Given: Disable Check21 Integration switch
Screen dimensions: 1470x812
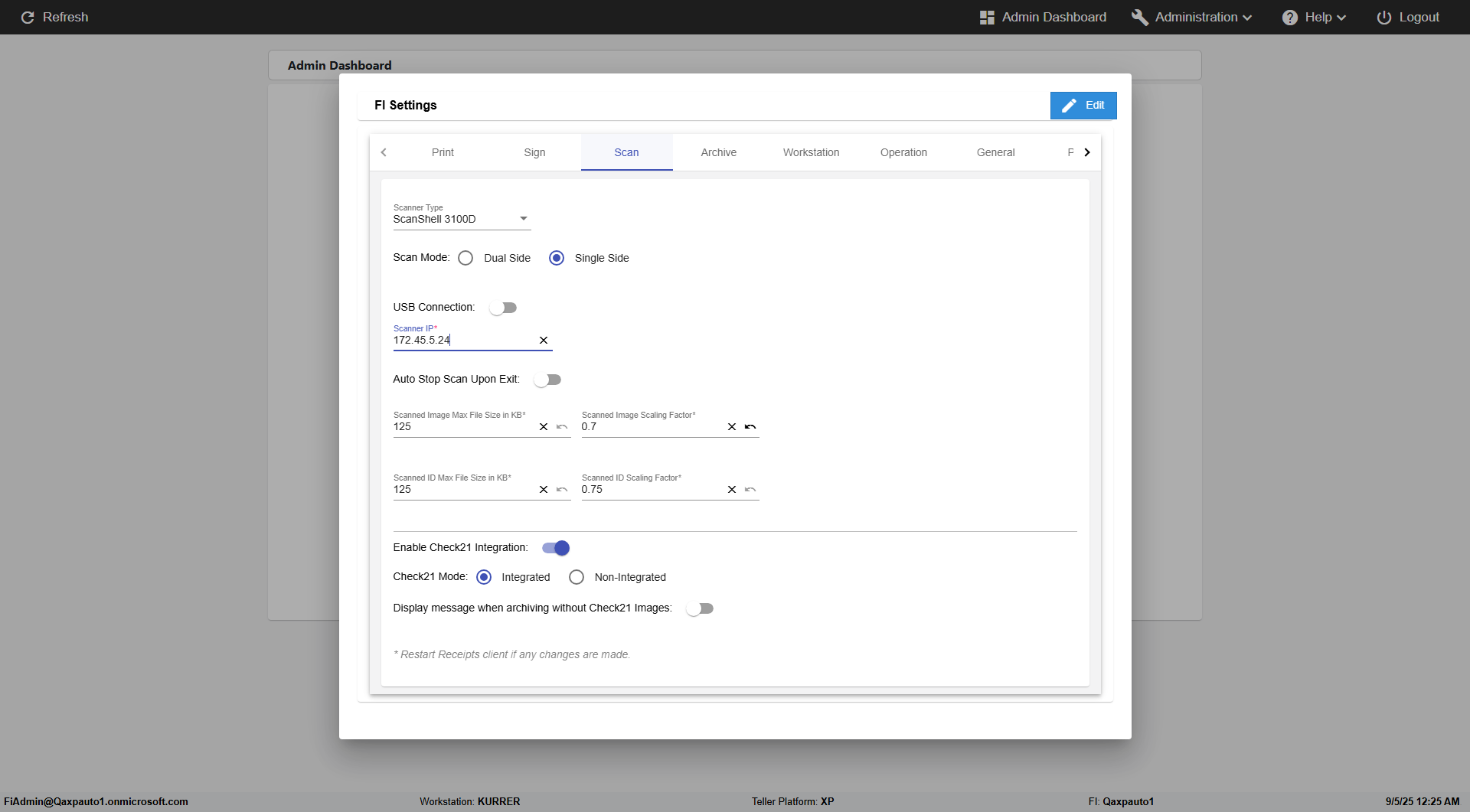Looking at the screenshot, I should pos(556,548).
